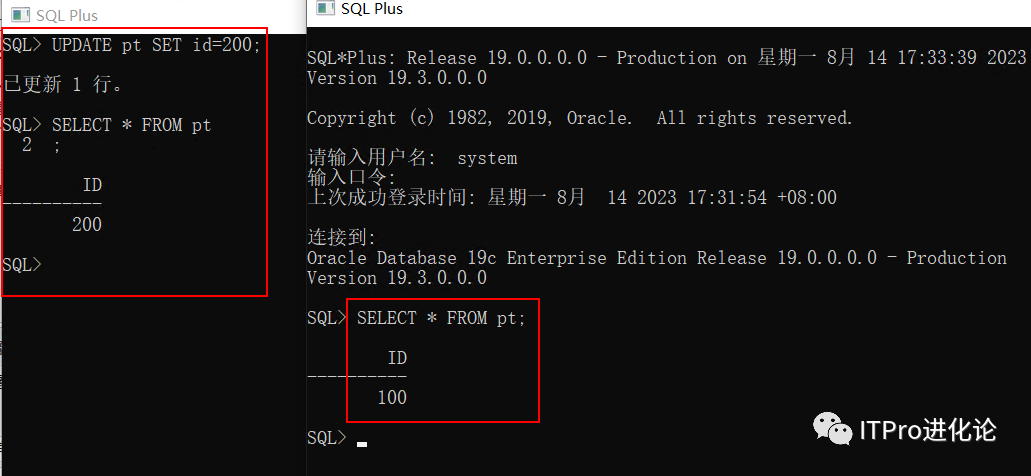Click the ITPro进化论 watermark text

click(x=928, y=430)
